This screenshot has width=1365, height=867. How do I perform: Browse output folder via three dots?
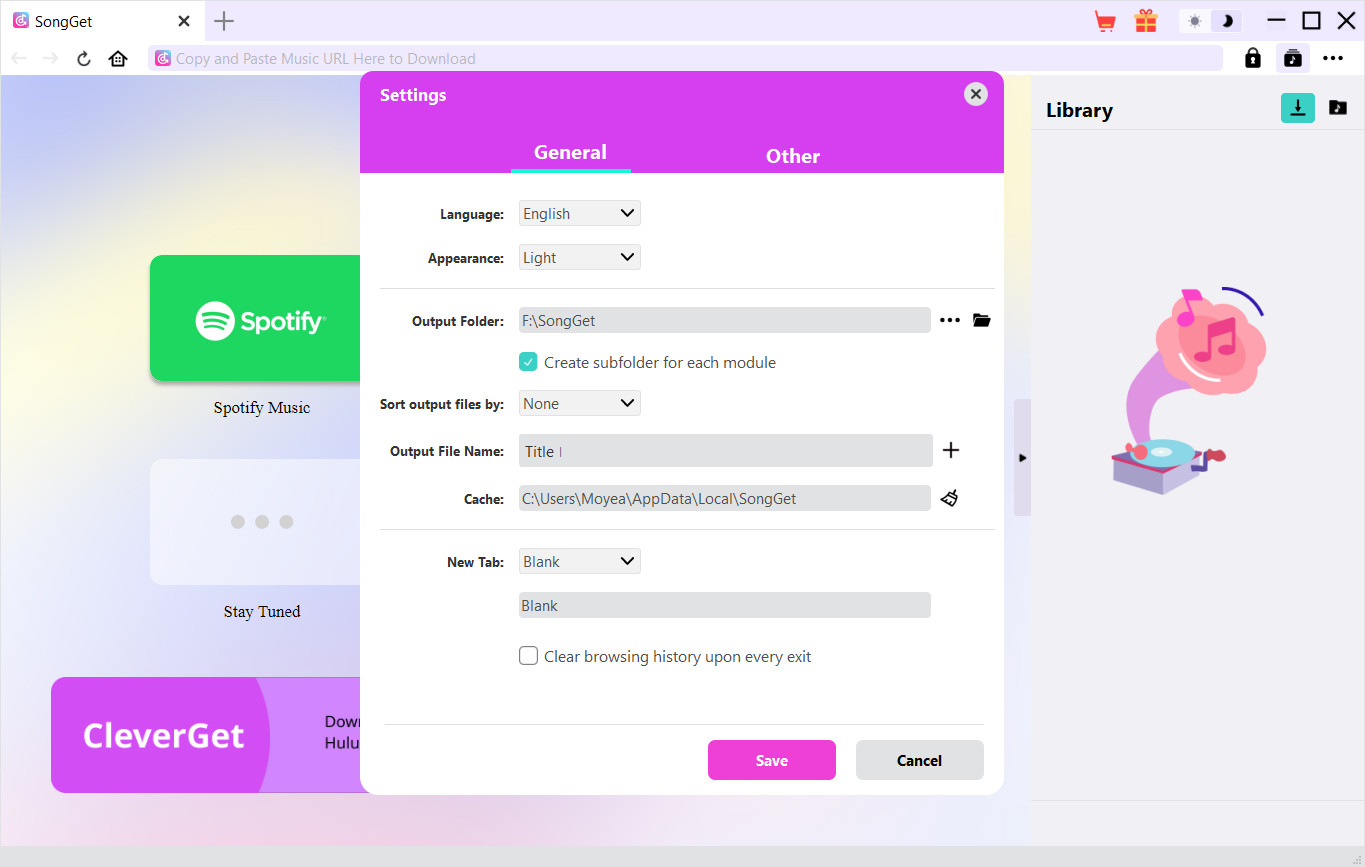coord(950,321)
